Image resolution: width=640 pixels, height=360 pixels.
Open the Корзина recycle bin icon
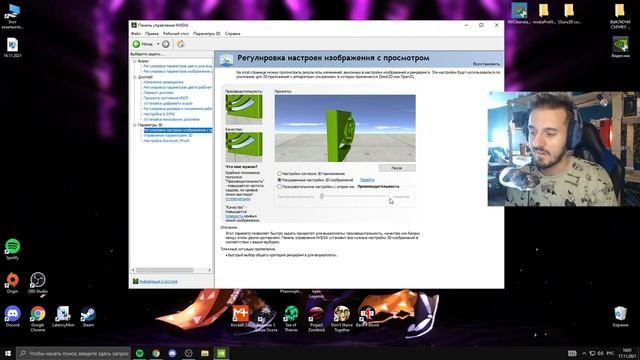(x=620, y=316)
